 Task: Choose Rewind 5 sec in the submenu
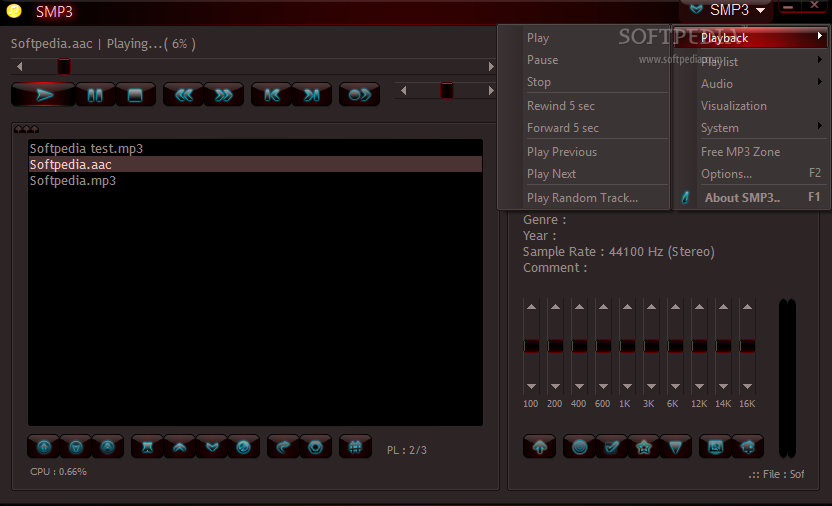pyautogui.click(x=583, y=106)
